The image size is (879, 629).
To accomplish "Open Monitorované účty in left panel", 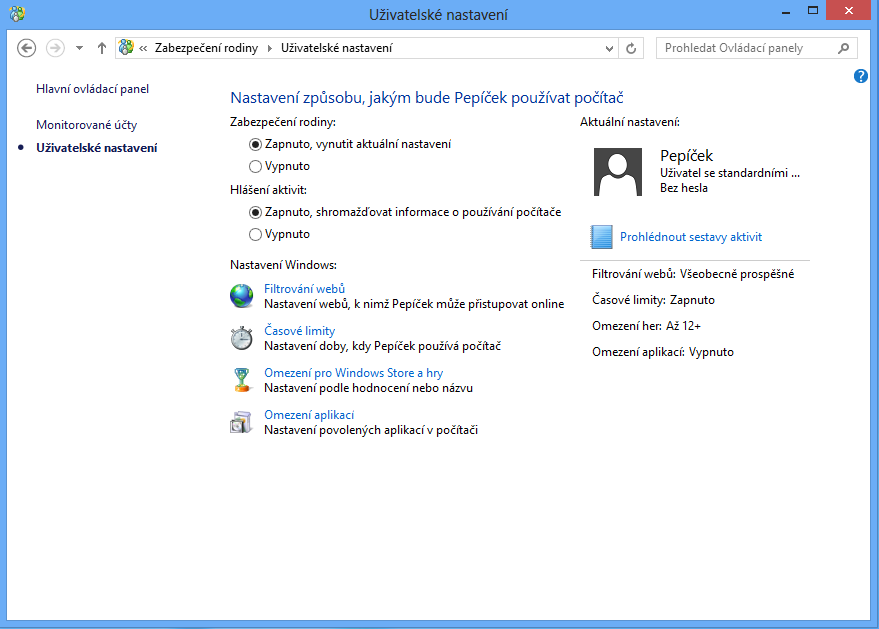I will pyautogui.click(x=86, y=125).
